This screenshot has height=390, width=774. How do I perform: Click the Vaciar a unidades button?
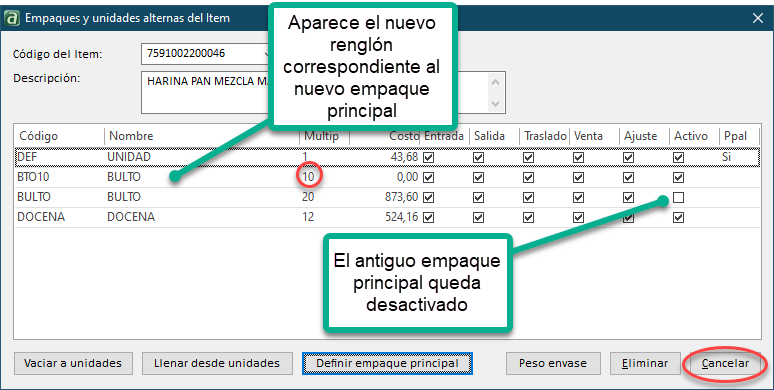point(73,363)
